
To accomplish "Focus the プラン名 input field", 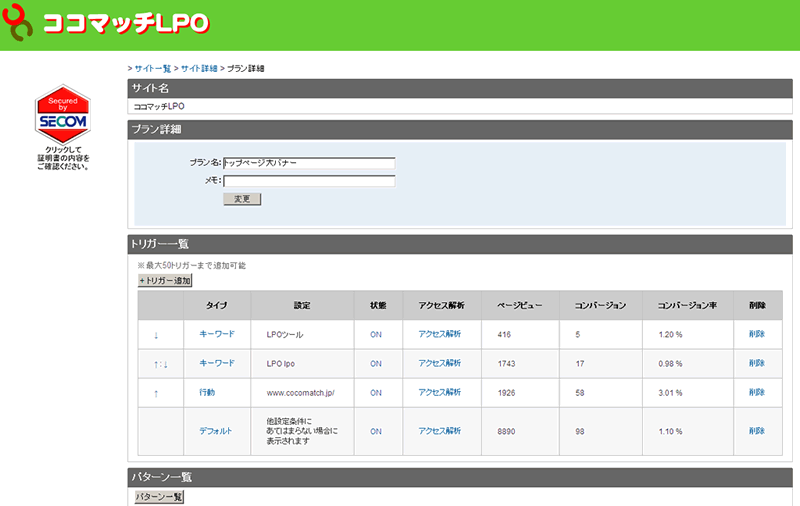I will click(x=309, y=163).
